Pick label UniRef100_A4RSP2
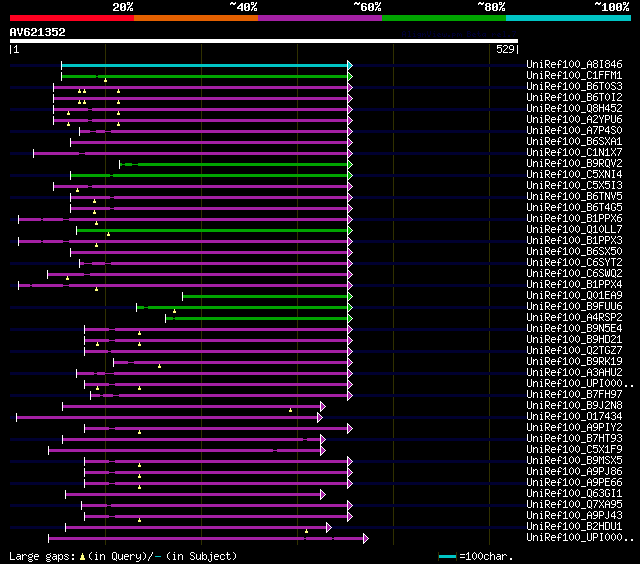This screenshot has height=564, width=640. pos(574,318)
